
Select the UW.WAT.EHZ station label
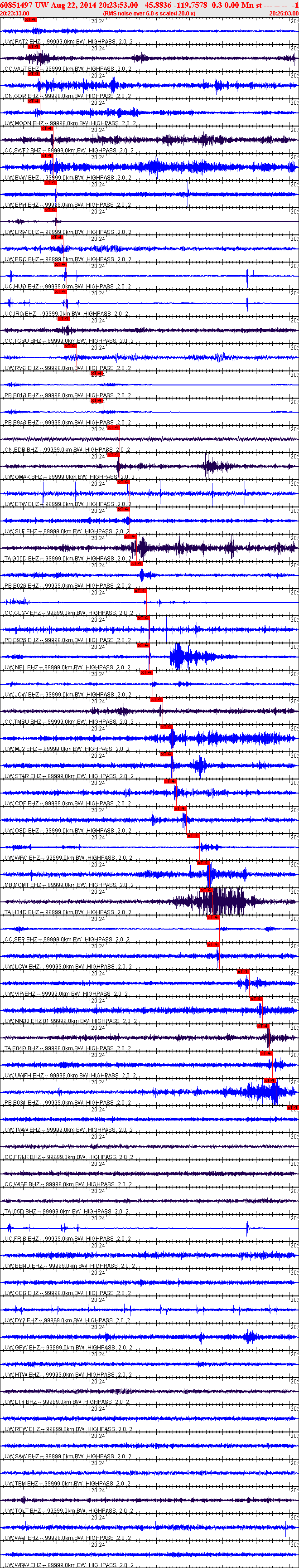coord(68,1538)
